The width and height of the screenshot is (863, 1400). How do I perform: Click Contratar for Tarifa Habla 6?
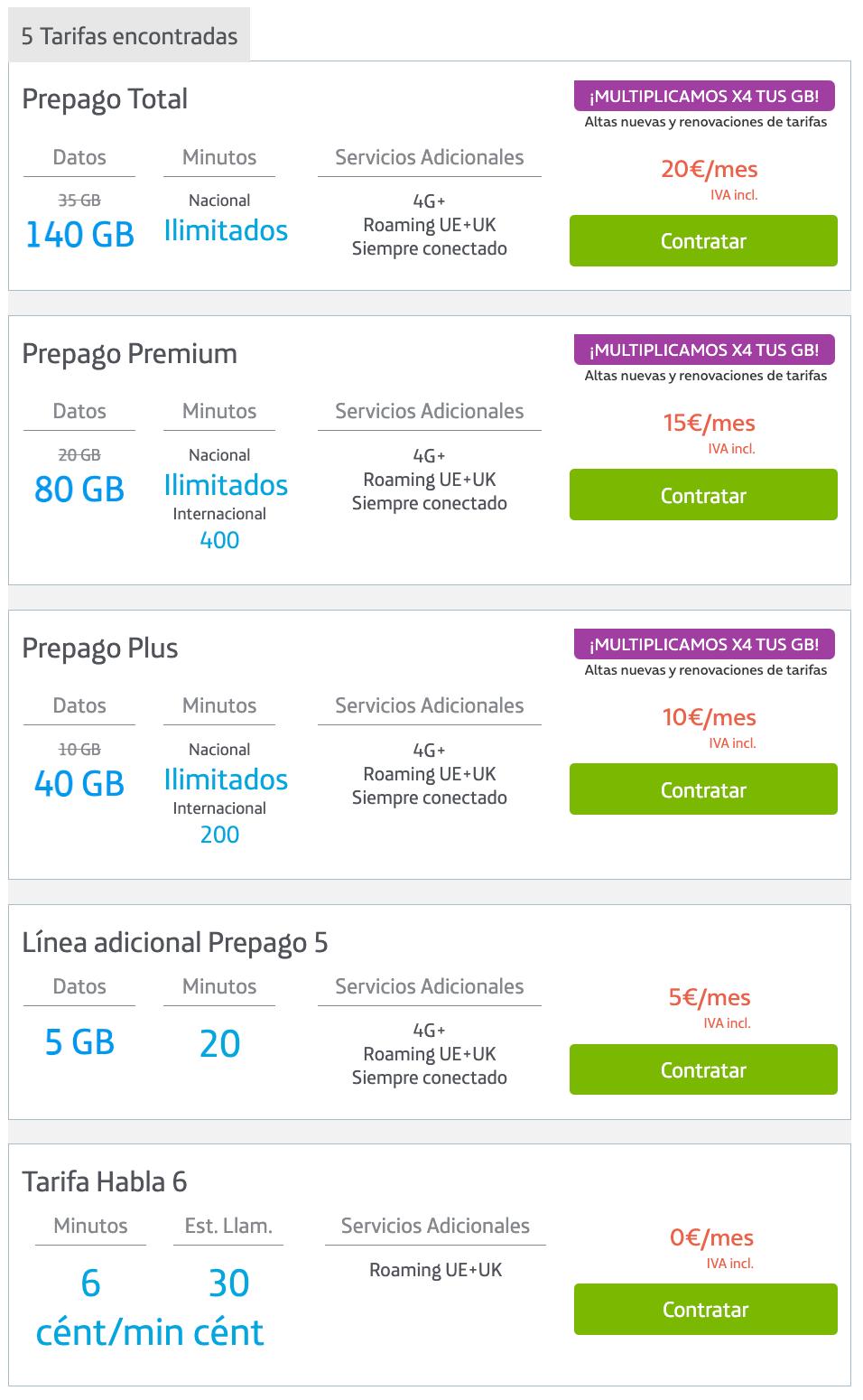(705, 1309)
